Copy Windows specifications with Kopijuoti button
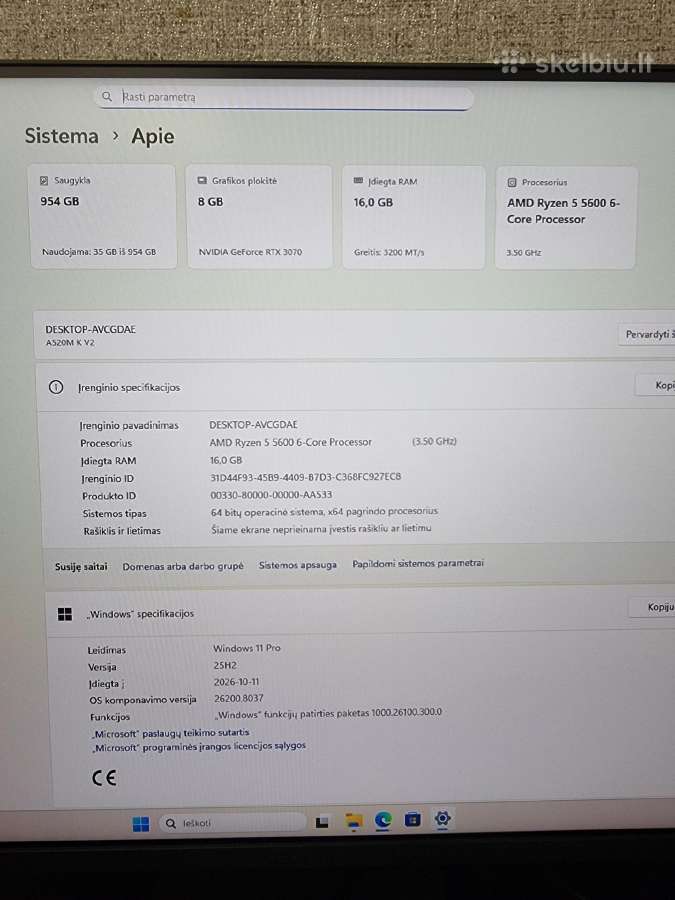This screenshot has width=675, height=900. 652,607
